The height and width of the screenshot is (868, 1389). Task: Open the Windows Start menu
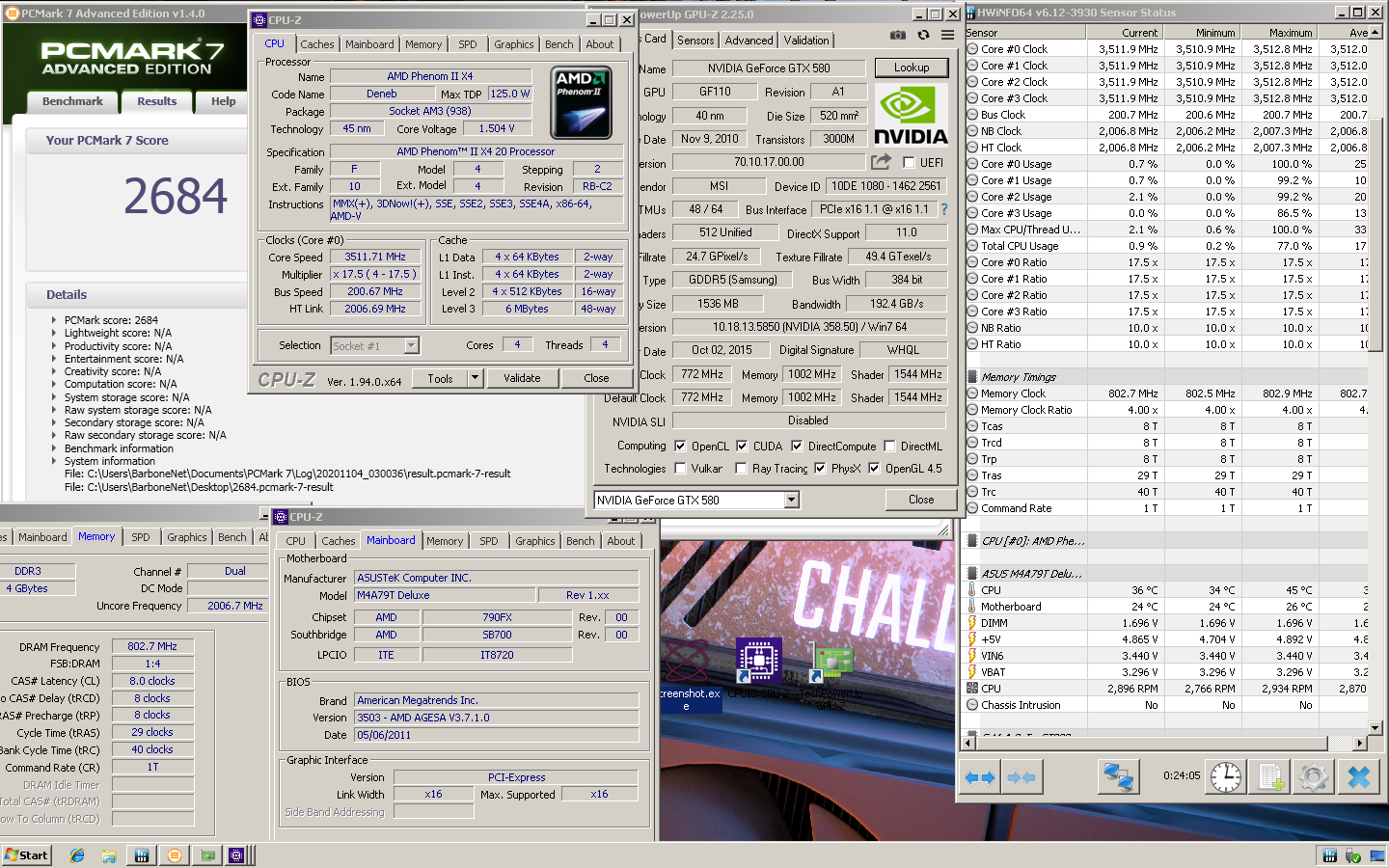[26, 855]
